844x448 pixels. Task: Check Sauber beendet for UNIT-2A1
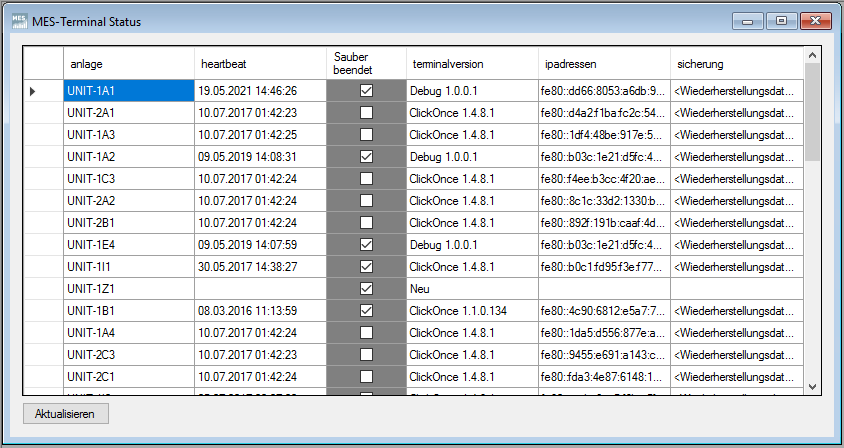coord(366,113)
